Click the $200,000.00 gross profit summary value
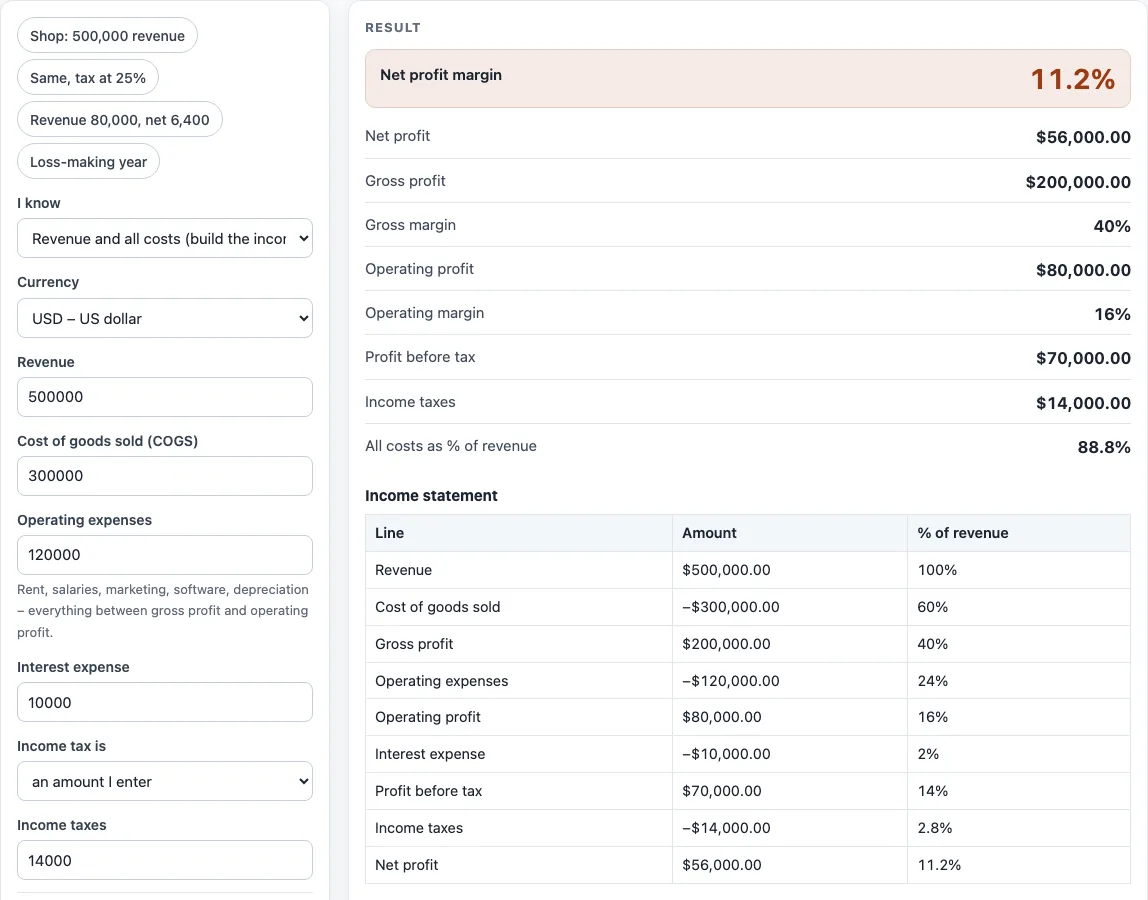 tap(1078, 182)
